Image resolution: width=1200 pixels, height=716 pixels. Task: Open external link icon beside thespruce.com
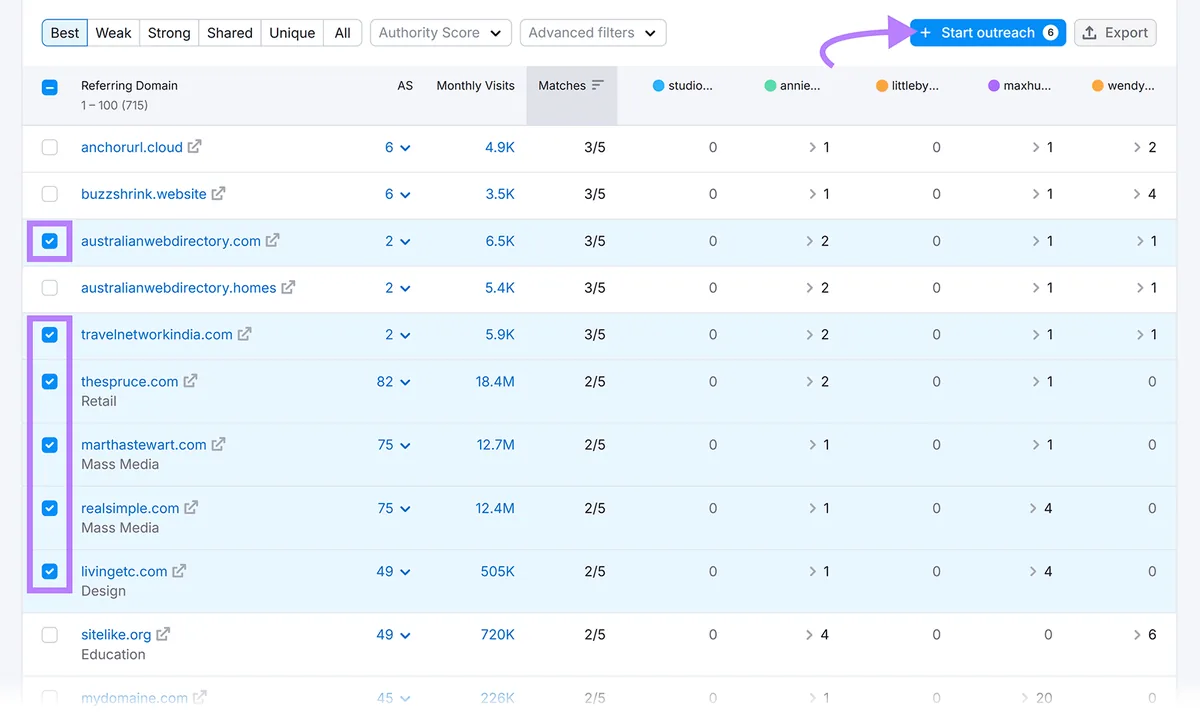tap(191, 381)
